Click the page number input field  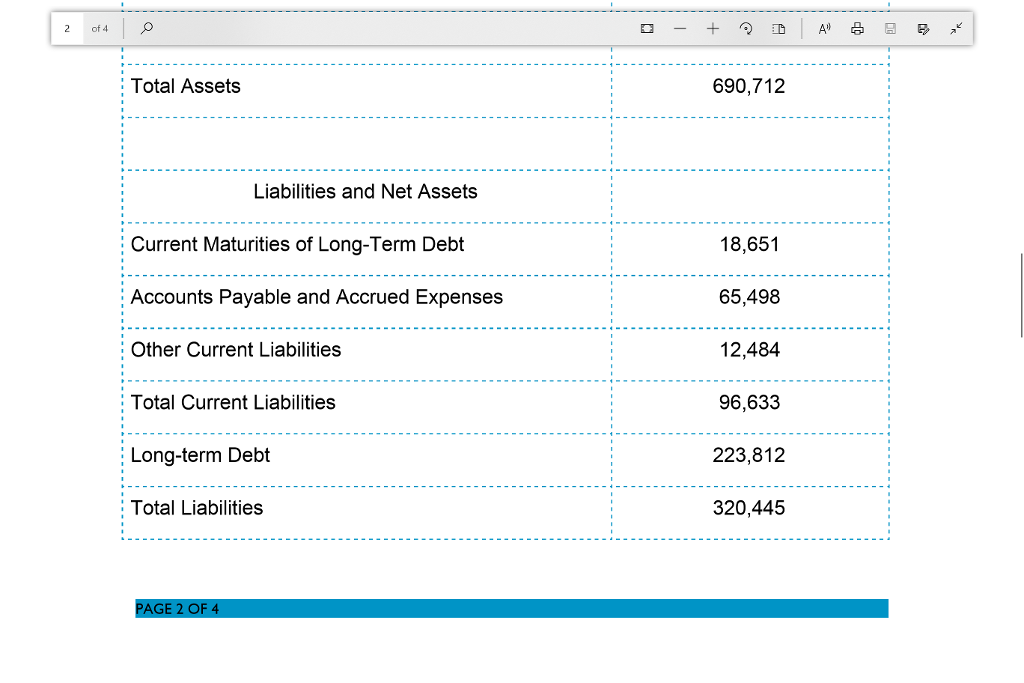click(x=67, y=28)
